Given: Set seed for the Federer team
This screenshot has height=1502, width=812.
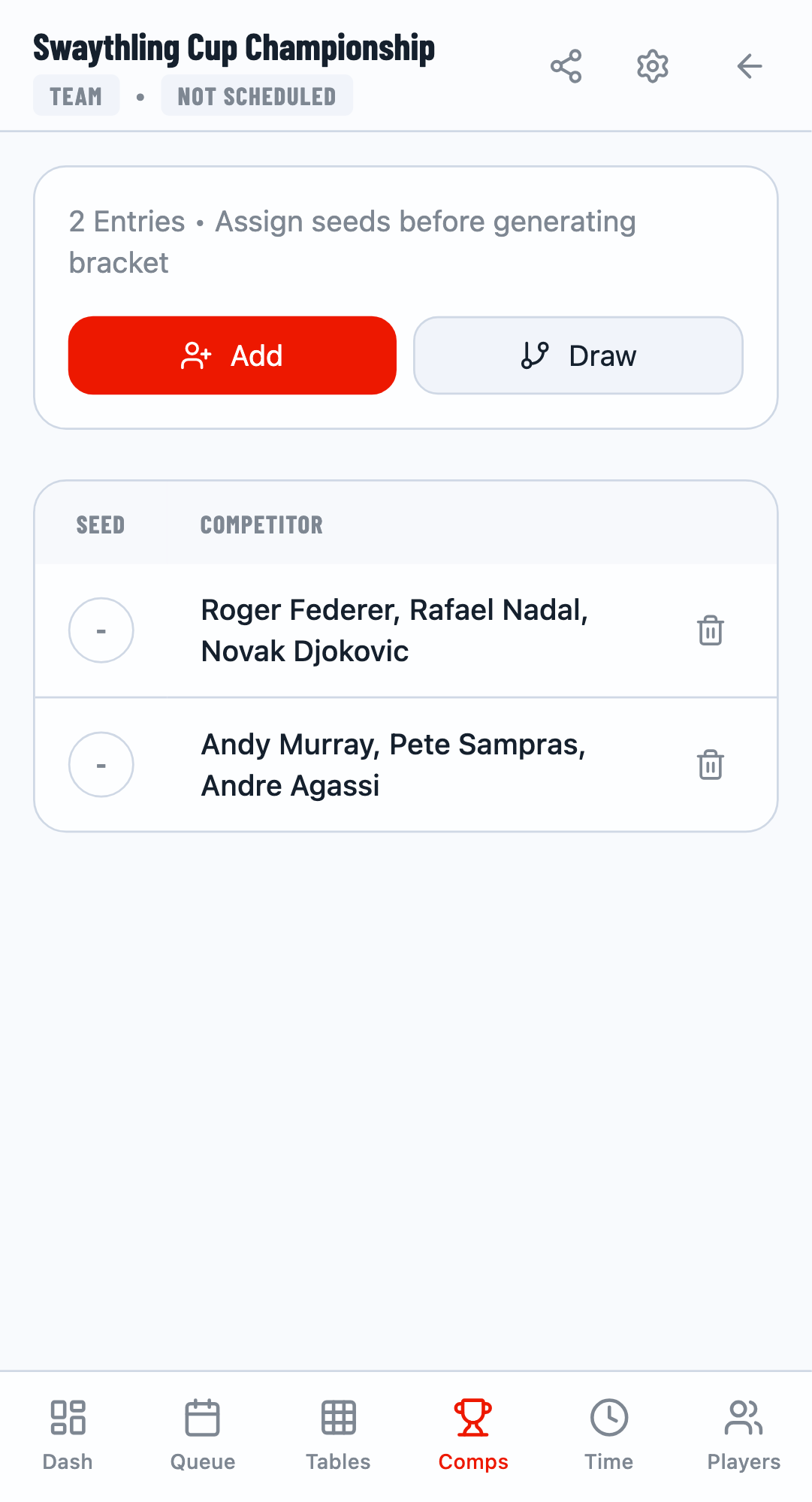Looking at the screenshot, I should pyautogui.click(x=101, y=630).
